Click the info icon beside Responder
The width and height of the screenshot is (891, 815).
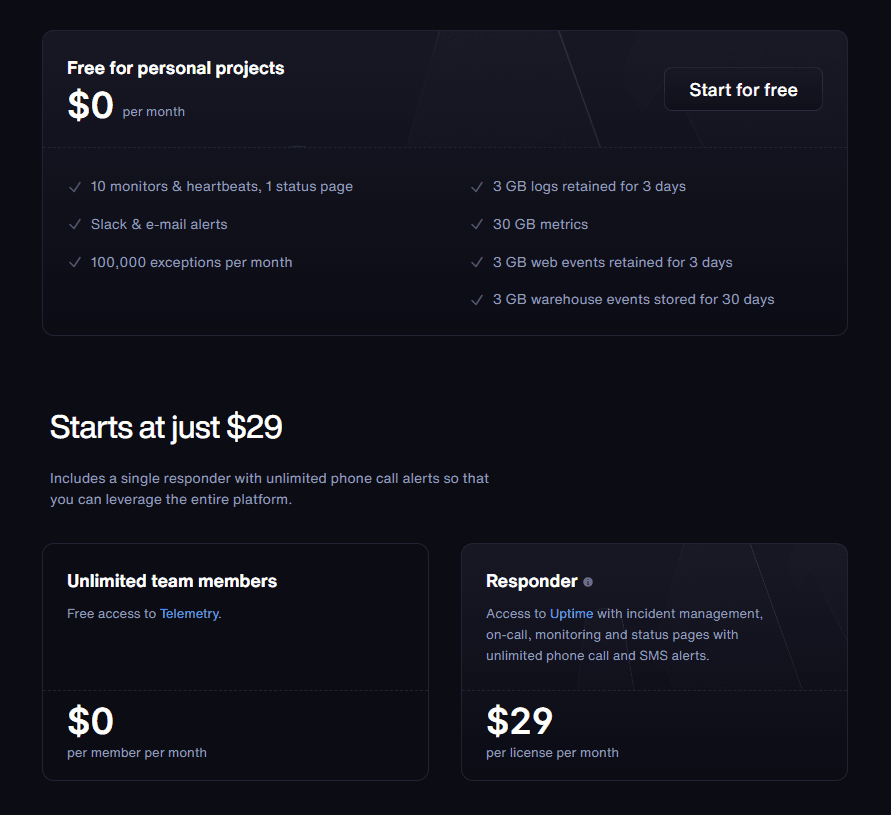pos(588,582)
